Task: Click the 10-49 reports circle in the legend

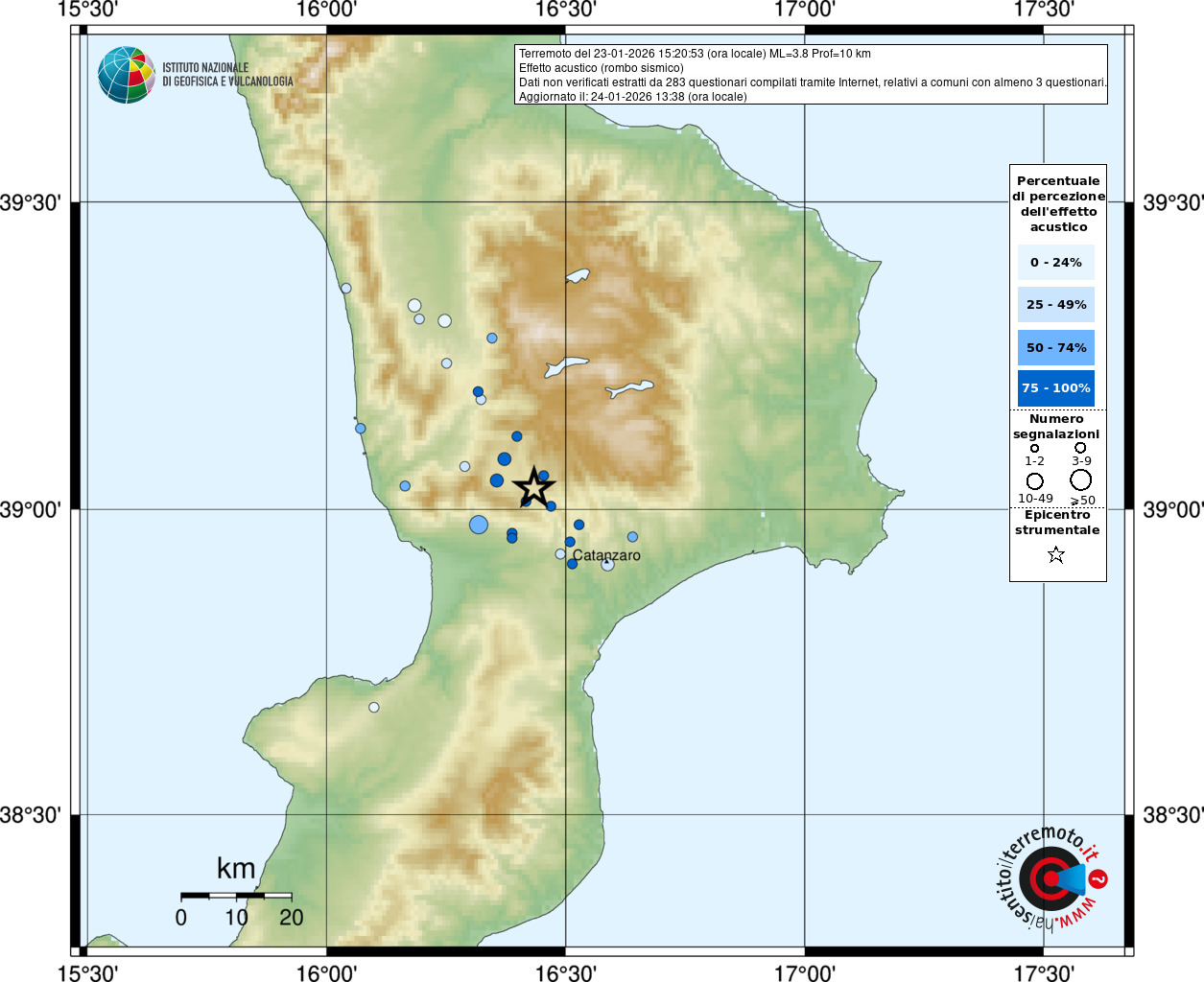Action: (1034, 480)
